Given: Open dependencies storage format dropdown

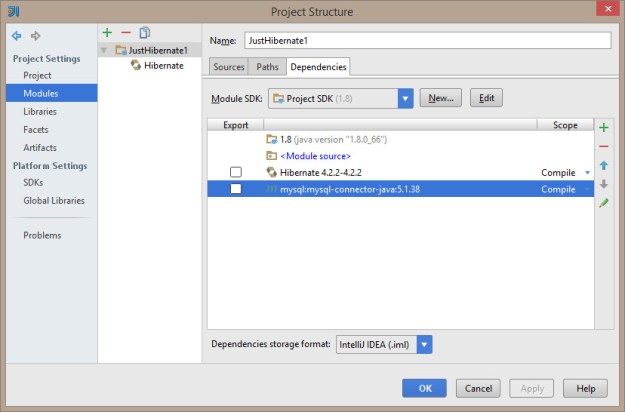Looking at the screenshot, I should pyautogui.click(x=425, y=344).
